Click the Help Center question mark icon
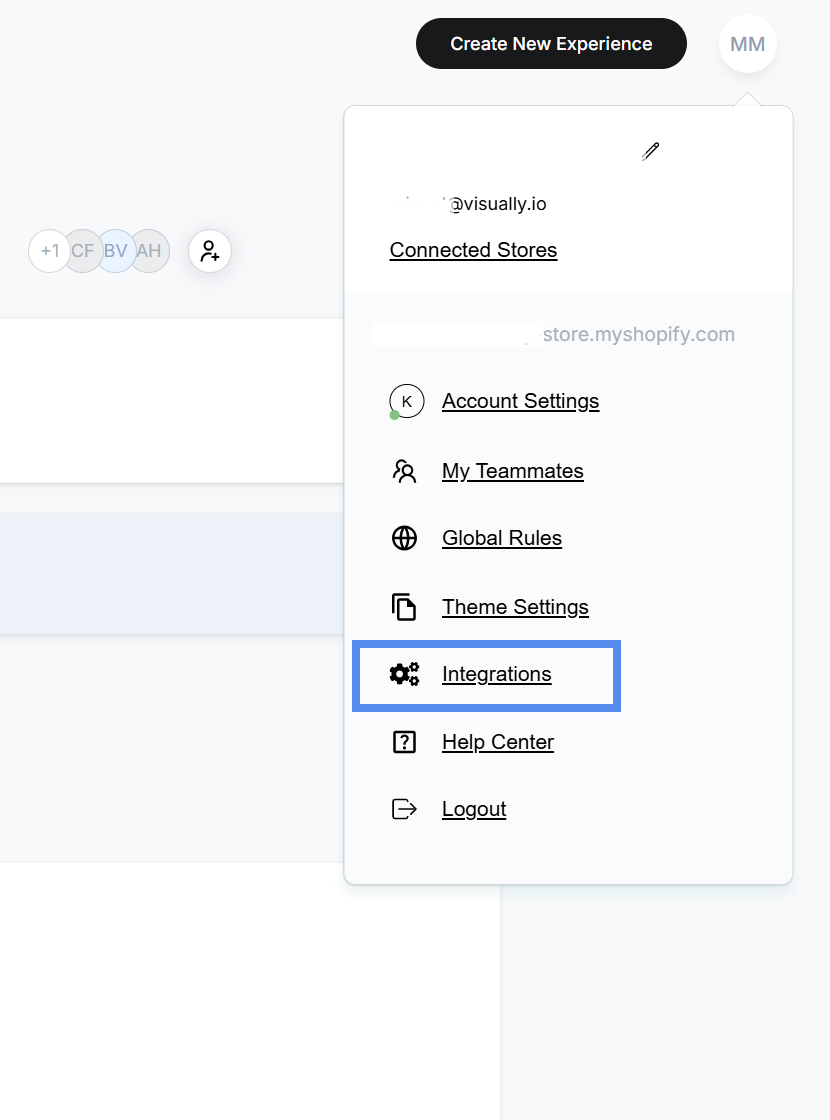830x1120 pixels. click(404, 741)
